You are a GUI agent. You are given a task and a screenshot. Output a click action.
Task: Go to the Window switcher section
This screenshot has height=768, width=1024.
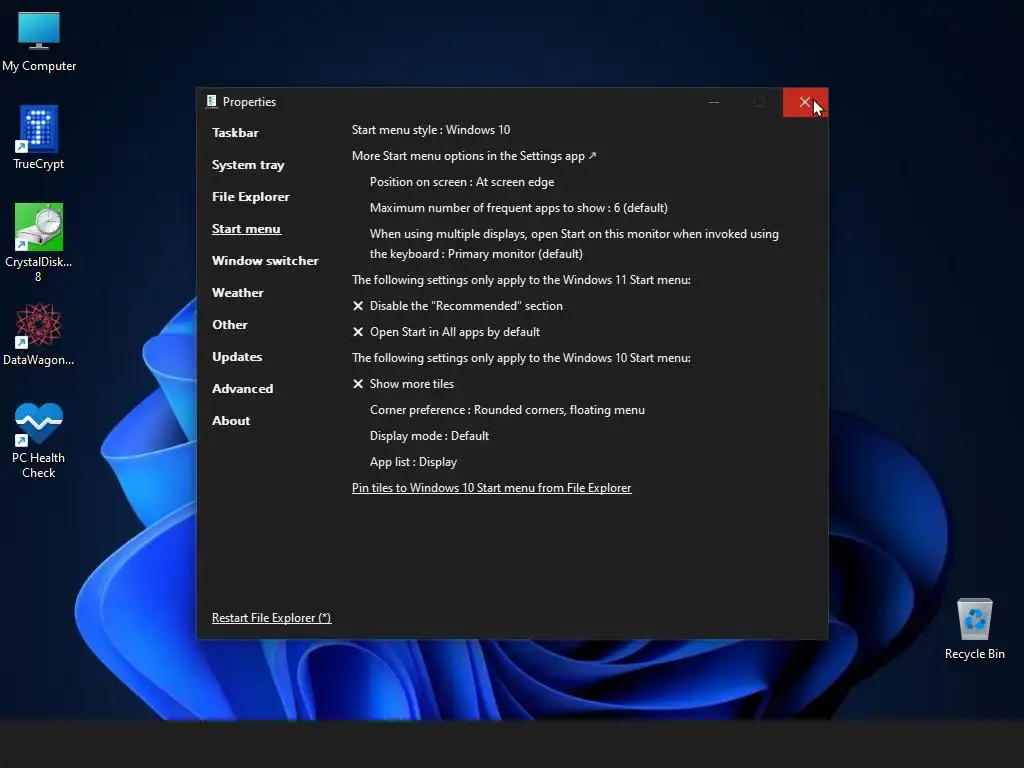click(x=265, y=261)
